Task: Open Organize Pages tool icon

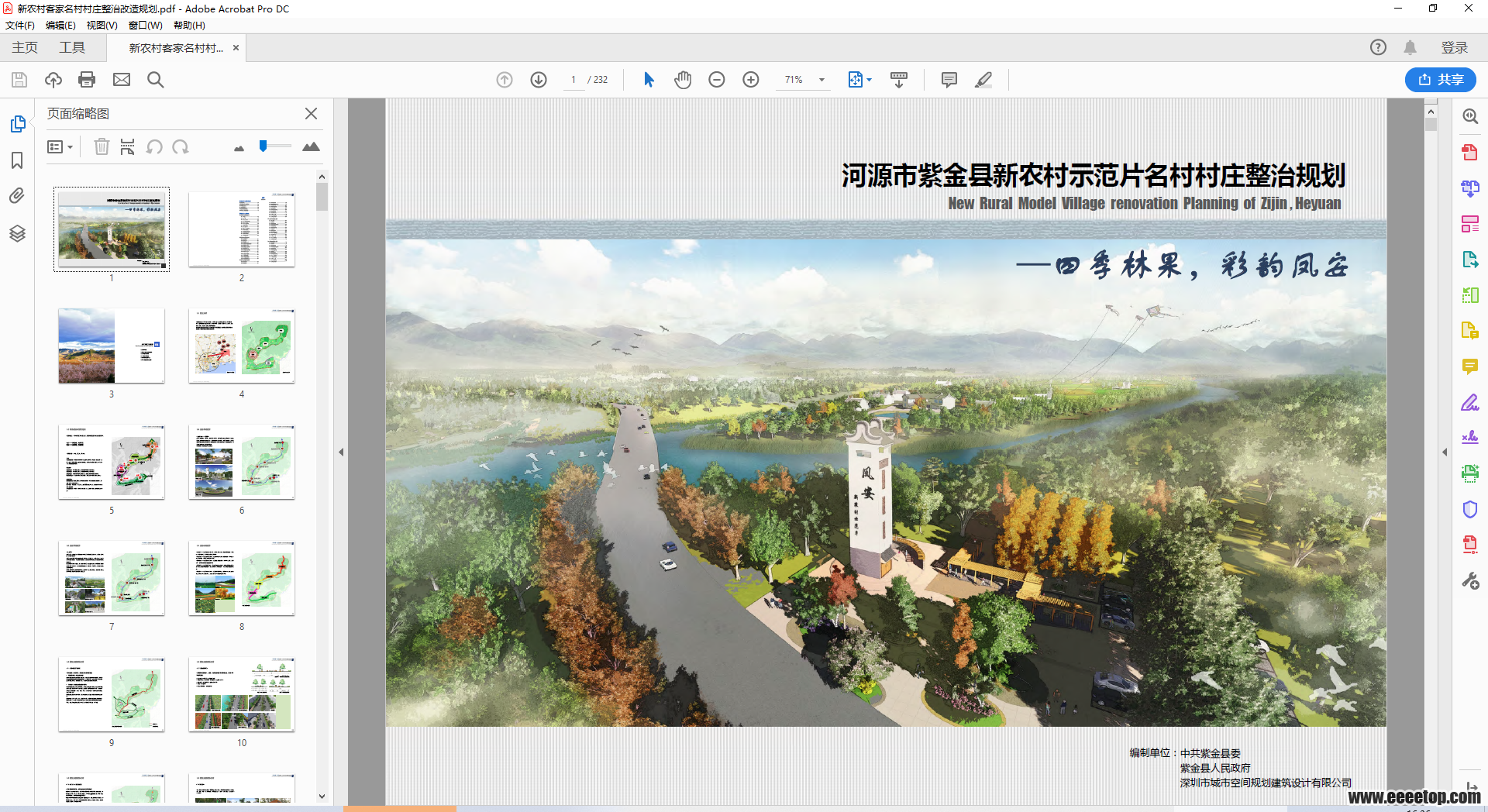Action: (1470, 224)
